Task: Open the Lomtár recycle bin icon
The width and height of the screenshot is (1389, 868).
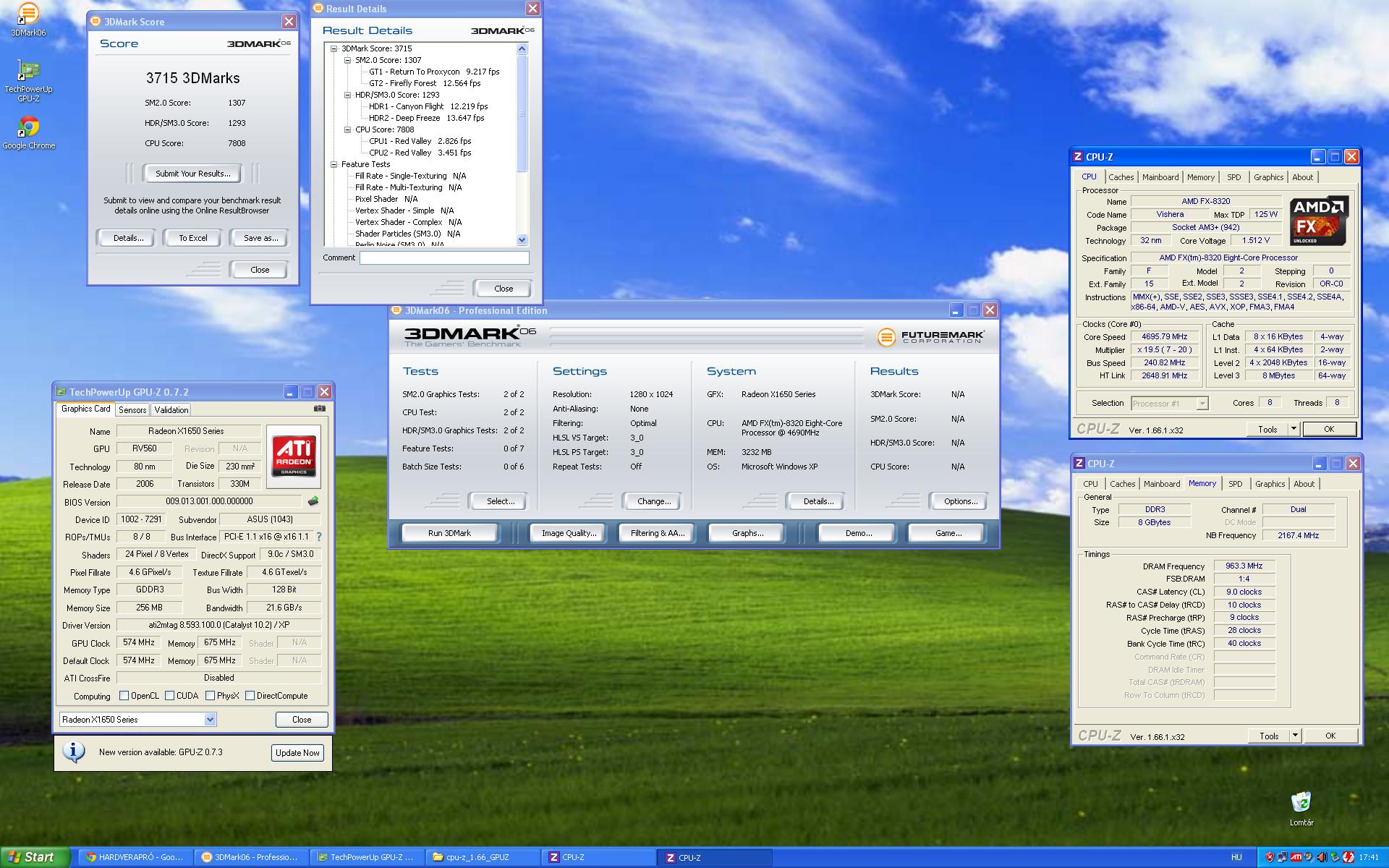Action: 1301,802
